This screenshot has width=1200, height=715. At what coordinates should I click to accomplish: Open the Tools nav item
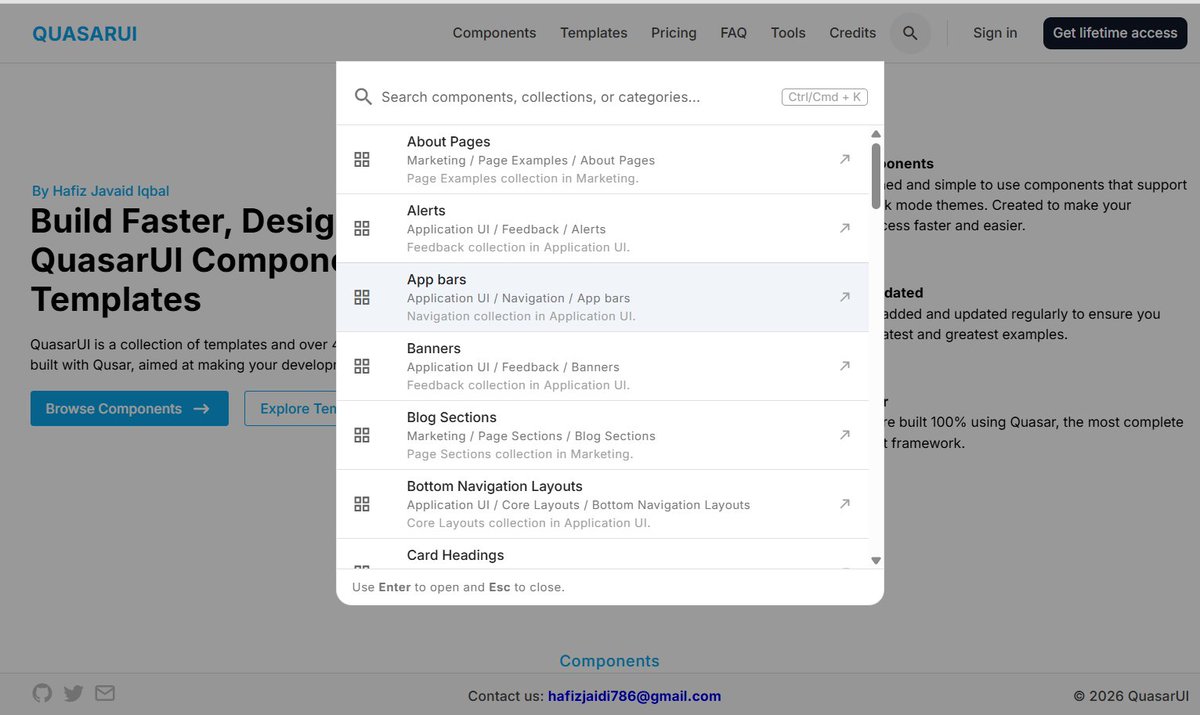click(x=788, y=33)
